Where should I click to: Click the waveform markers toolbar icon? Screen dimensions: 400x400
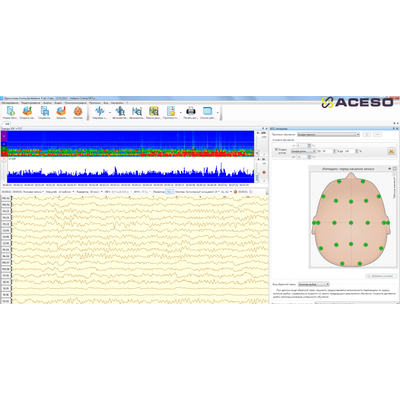(99, 111)
